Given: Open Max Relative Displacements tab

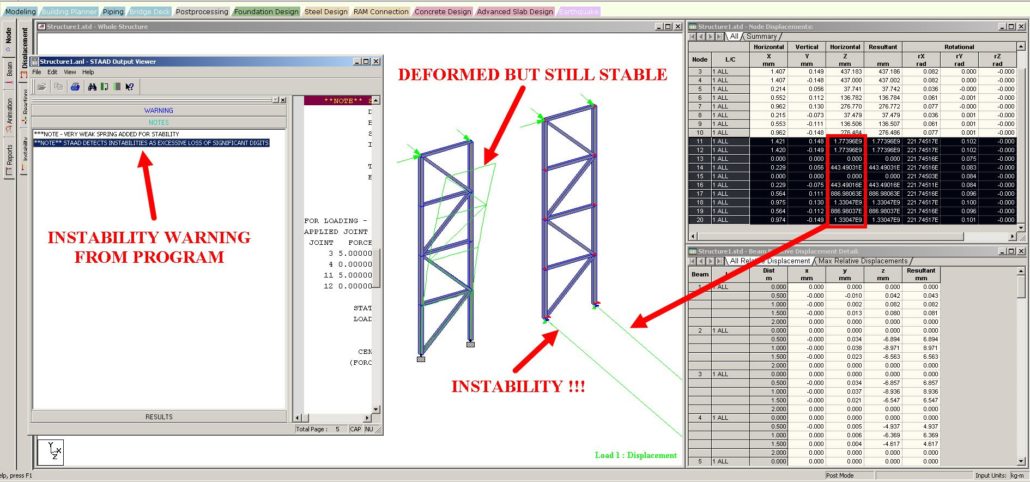Looking at the screenshot, I should coord(862,261).
